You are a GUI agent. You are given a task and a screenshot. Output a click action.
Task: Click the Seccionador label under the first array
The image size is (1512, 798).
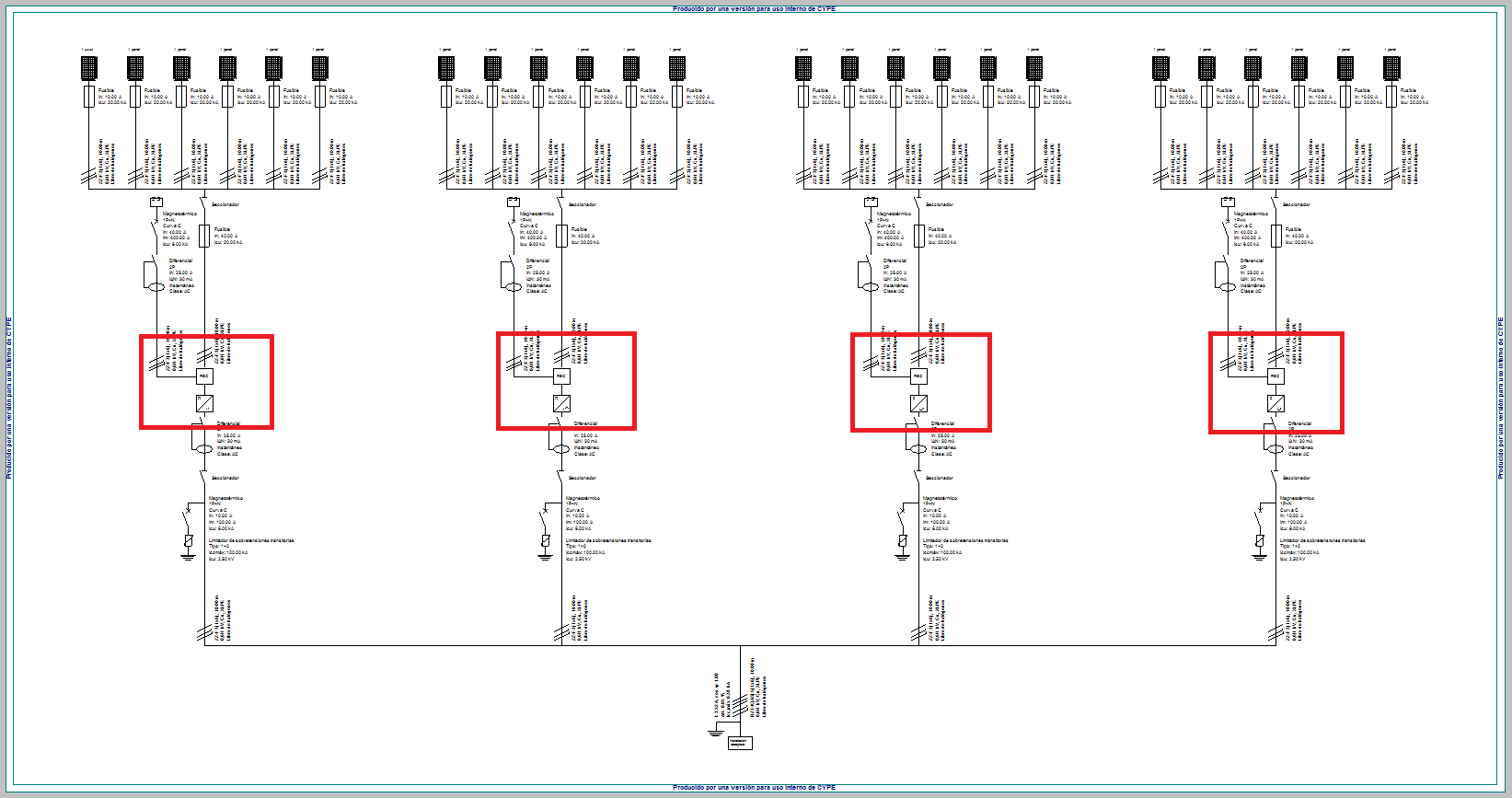(x=225, y=204)
